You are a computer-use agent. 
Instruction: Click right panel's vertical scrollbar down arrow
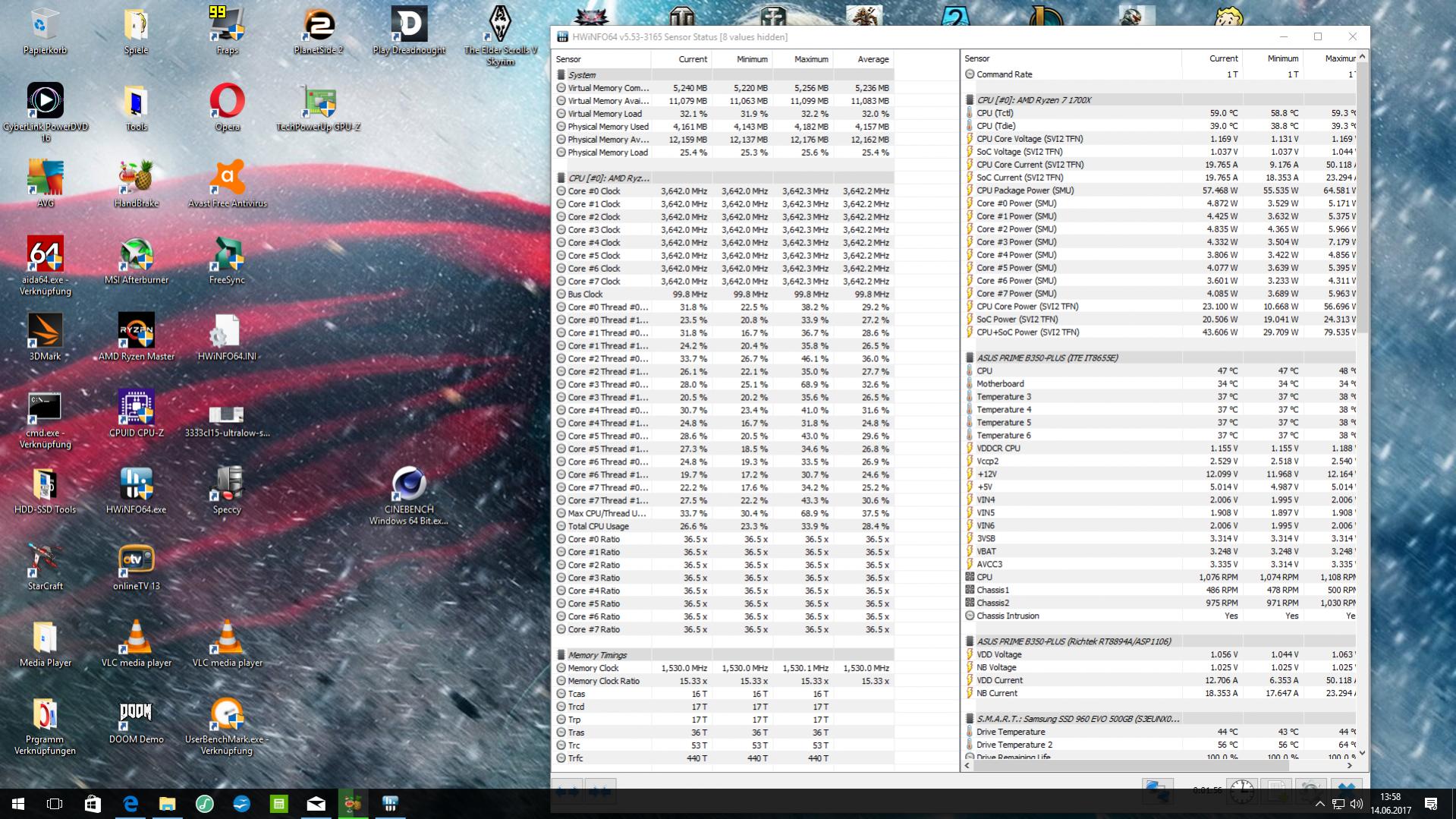(x=1363, y=754)
